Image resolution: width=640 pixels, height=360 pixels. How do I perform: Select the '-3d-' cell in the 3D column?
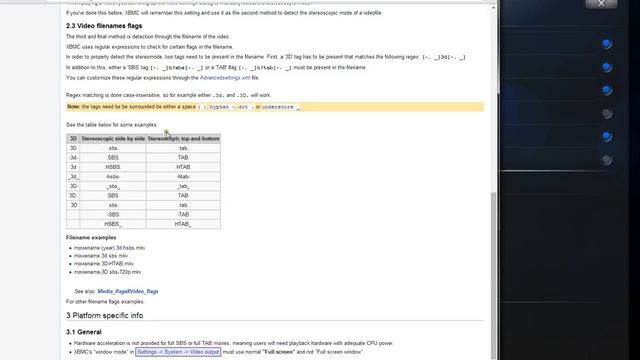(x=73, y=158)
